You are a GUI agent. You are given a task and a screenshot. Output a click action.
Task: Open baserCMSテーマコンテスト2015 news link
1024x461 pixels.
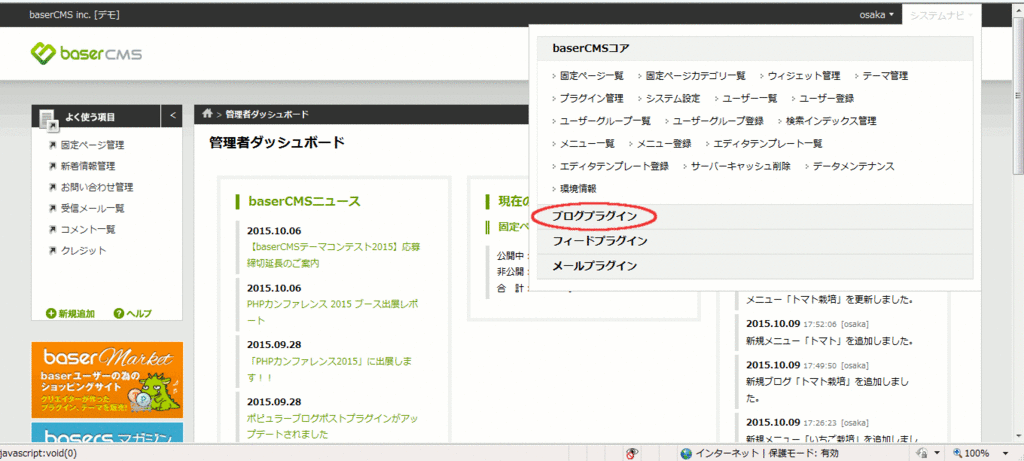(334, 255)
